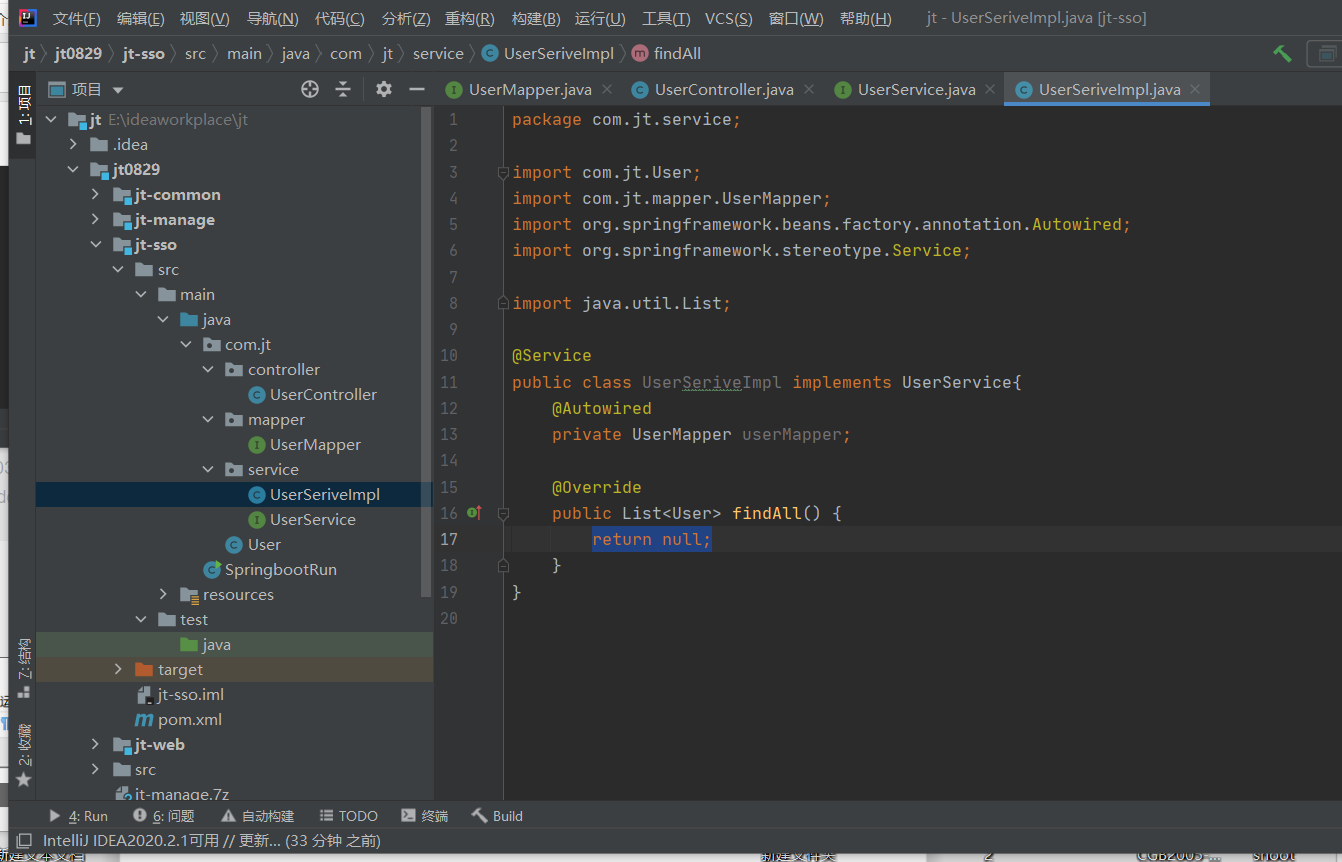Expand the .idea folder
1342x862 pixels.
(x=73, y=145)
